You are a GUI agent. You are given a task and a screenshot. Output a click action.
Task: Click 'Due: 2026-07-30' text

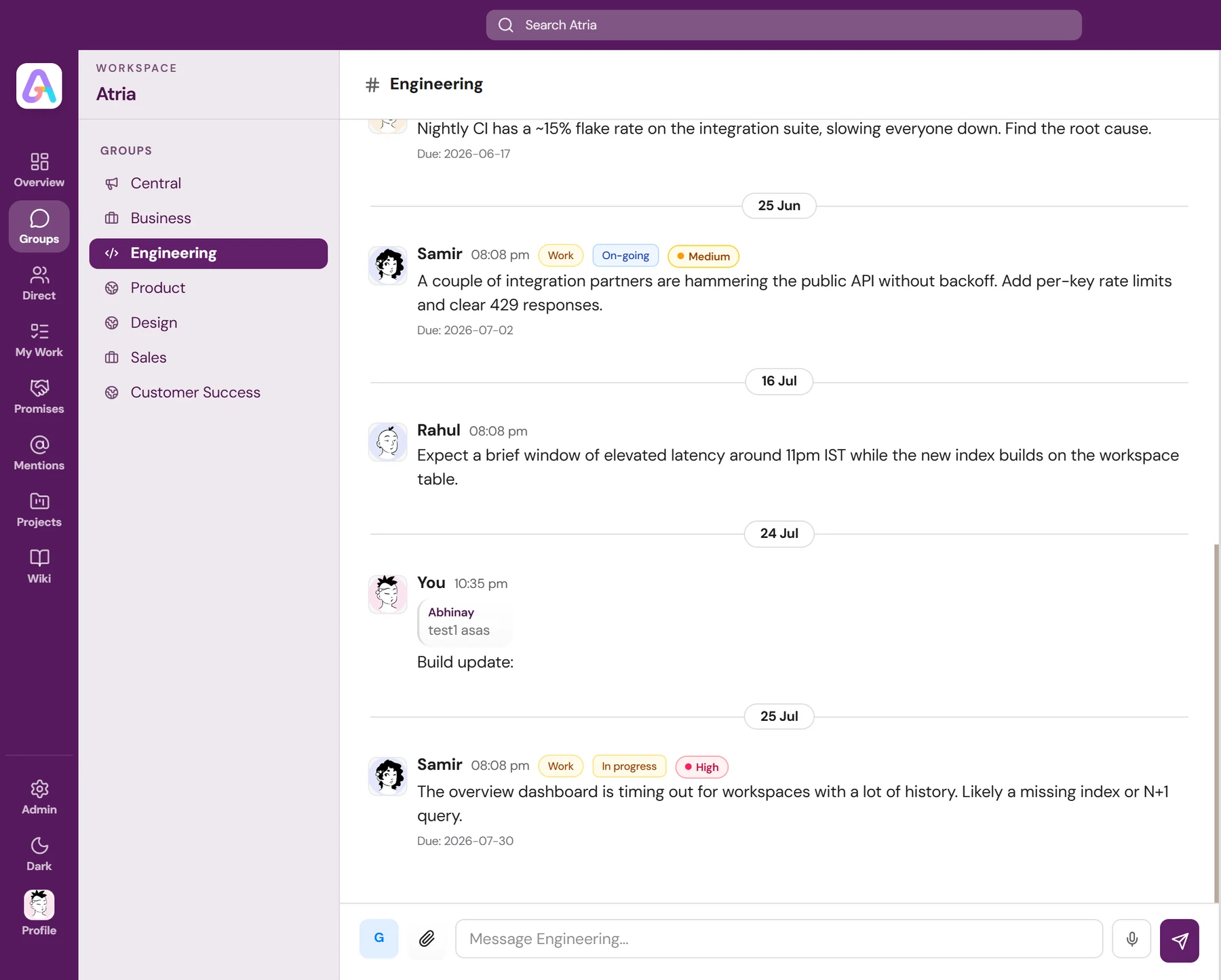(x=465, y=841)
